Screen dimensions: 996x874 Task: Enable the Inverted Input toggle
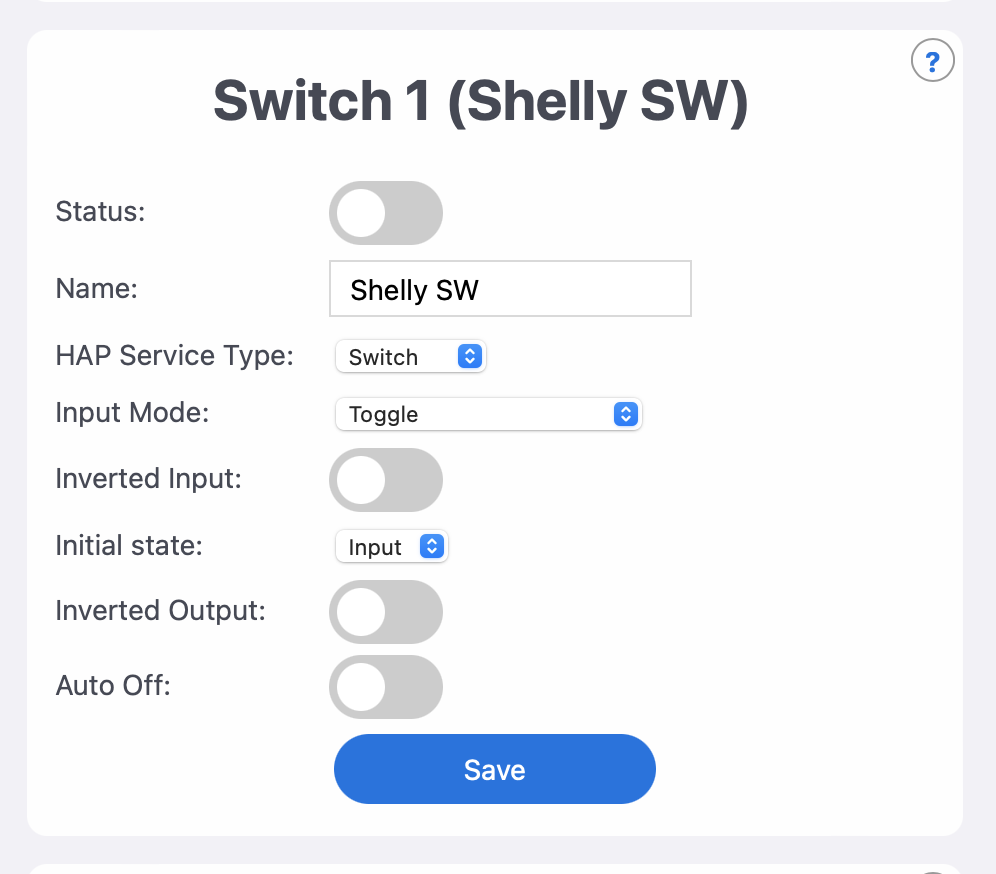385,480
